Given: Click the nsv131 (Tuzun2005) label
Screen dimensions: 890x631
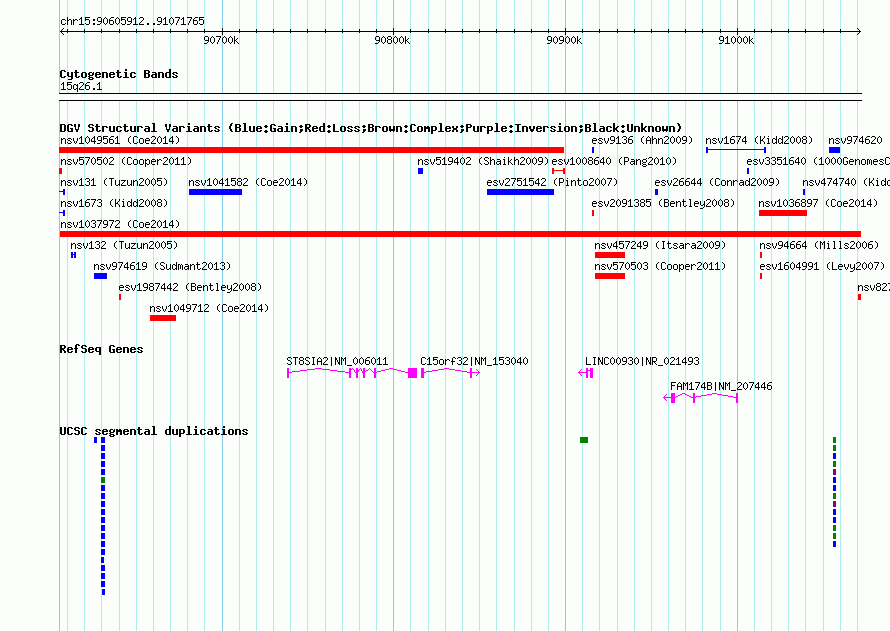Looking at the screenshot, I should click(x=114, y=182).
